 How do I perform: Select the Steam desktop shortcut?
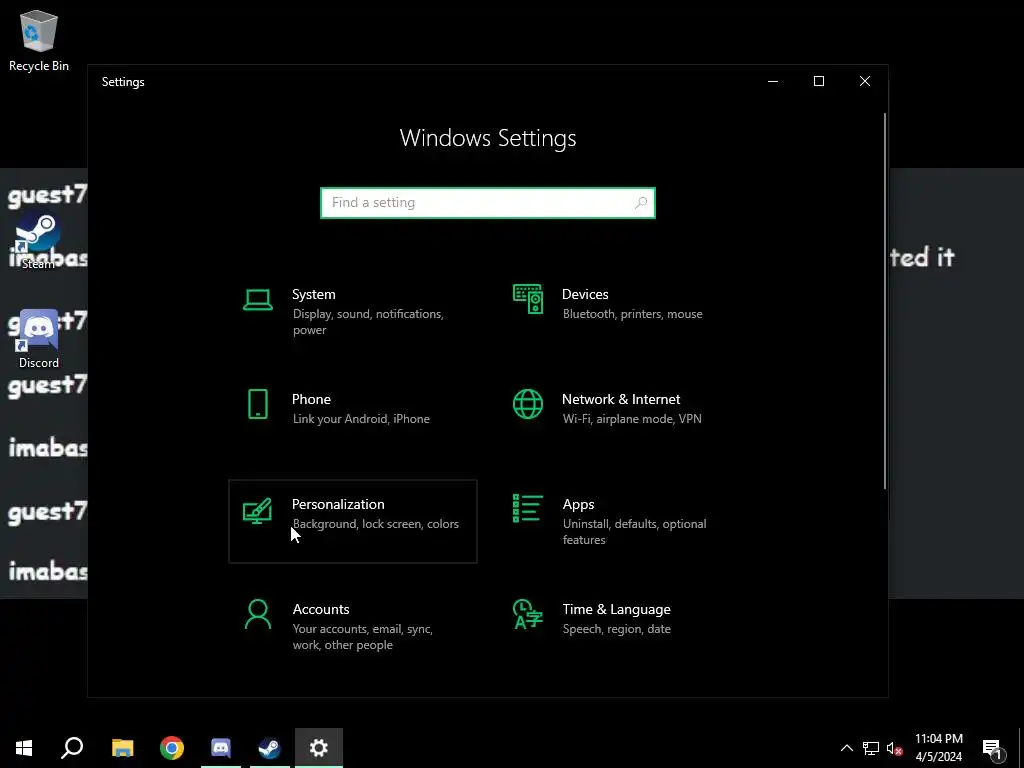[38, 242]
